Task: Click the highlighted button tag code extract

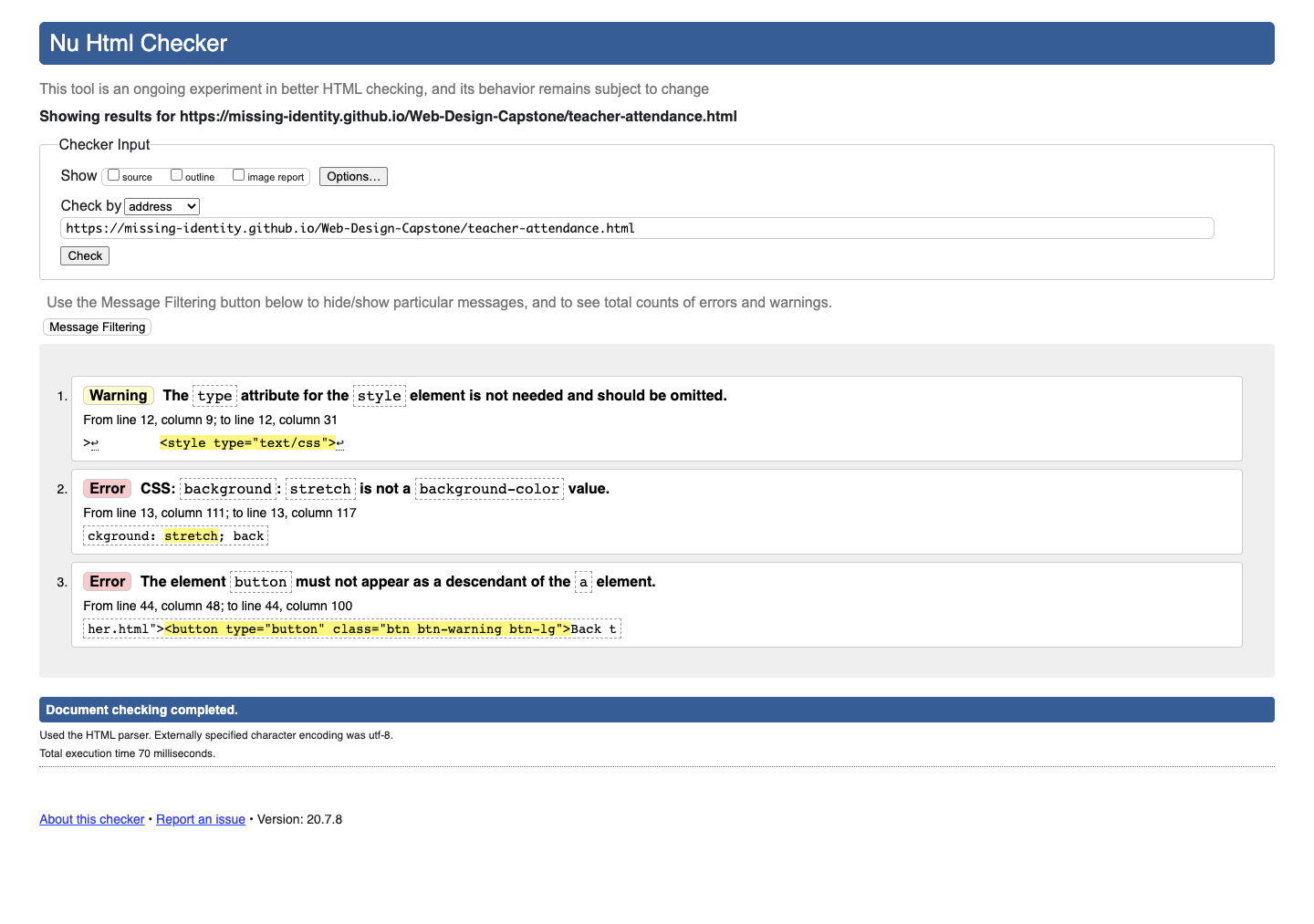Action: tap(367, 629)
